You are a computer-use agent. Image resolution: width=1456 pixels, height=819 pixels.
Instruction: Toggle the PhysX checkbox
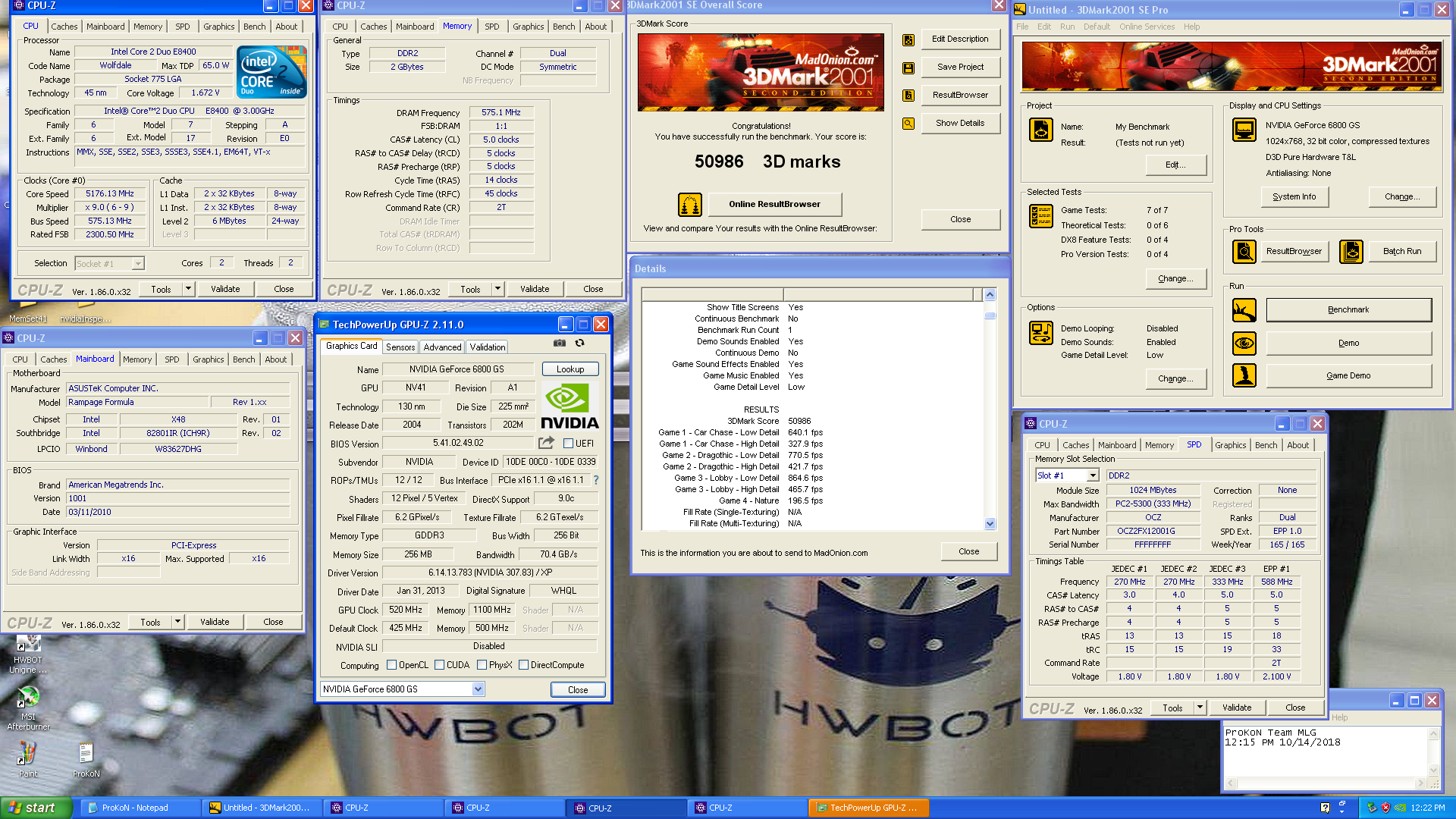coord(482,665)
